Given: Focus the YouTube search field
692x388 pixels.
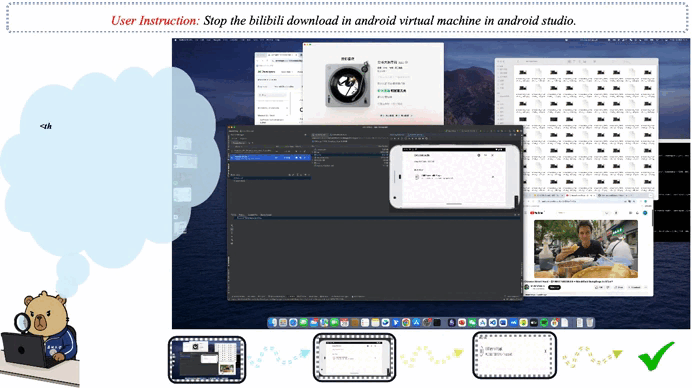Looking at the screenshot, I should point(581,213).
